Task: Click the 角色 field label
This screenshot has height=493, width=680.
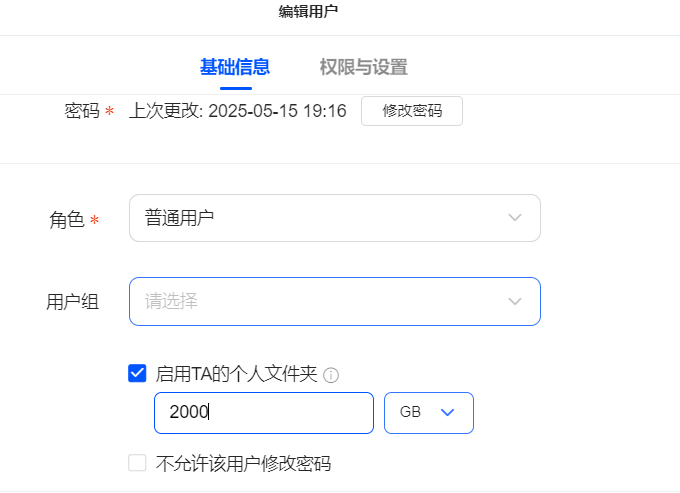Action: point(66,219)
